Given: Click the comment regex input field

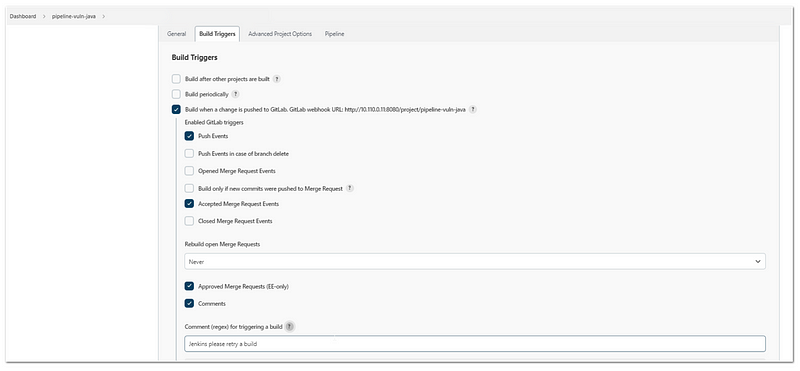Looking at the screenshot, I should tap(474, 344).
